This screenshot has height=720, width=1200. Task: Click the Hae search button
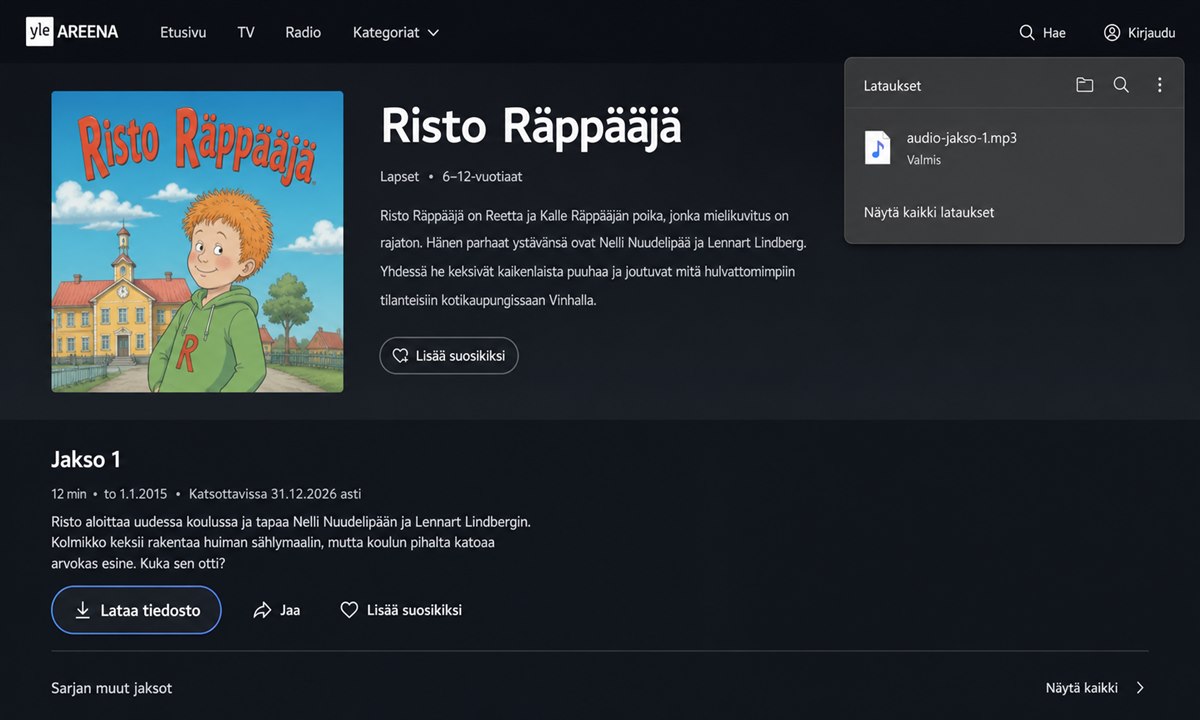click(1042, 33)
